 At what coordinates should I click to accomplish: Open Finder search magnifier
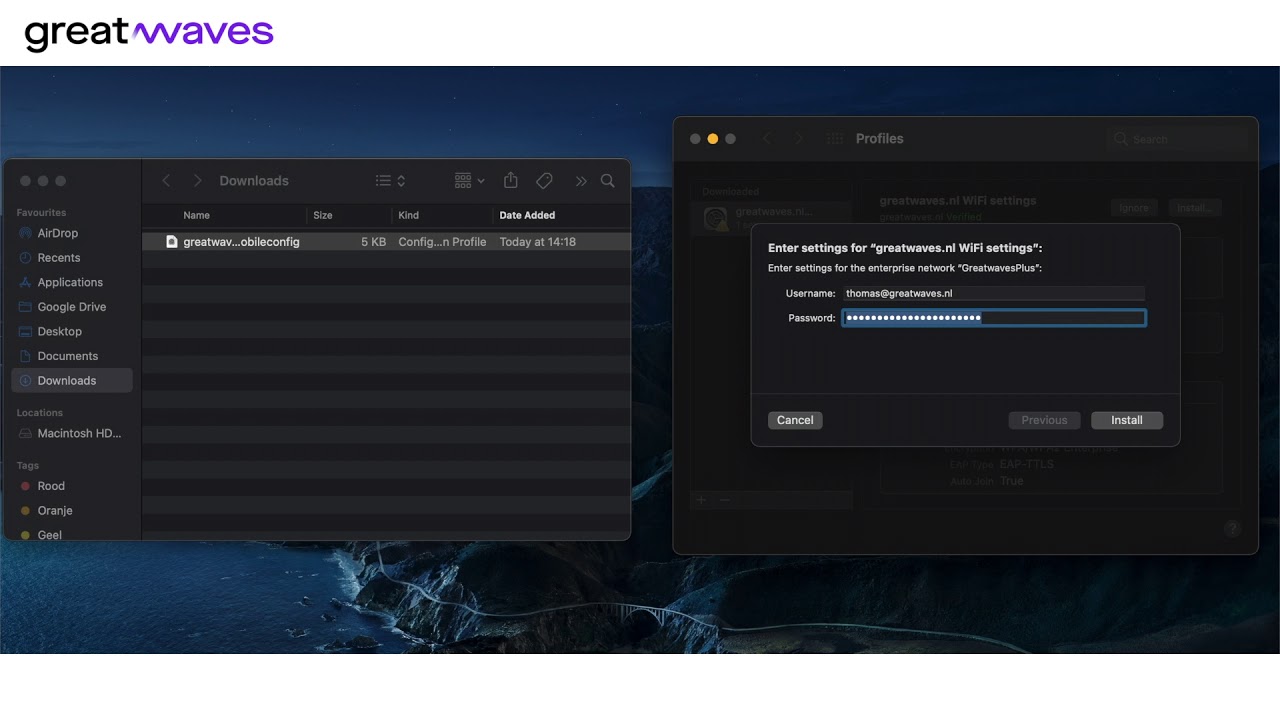pyautogui.click(x=607, y=181)
